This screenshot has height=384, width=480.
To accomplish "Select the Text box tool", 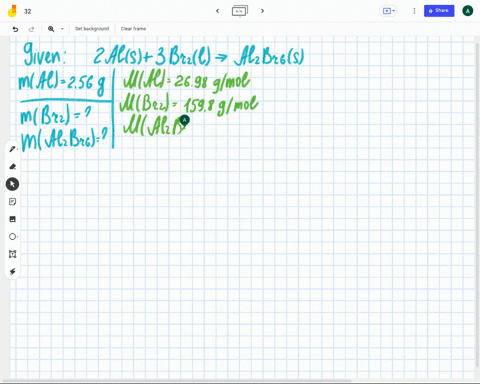I will [12, 254].
